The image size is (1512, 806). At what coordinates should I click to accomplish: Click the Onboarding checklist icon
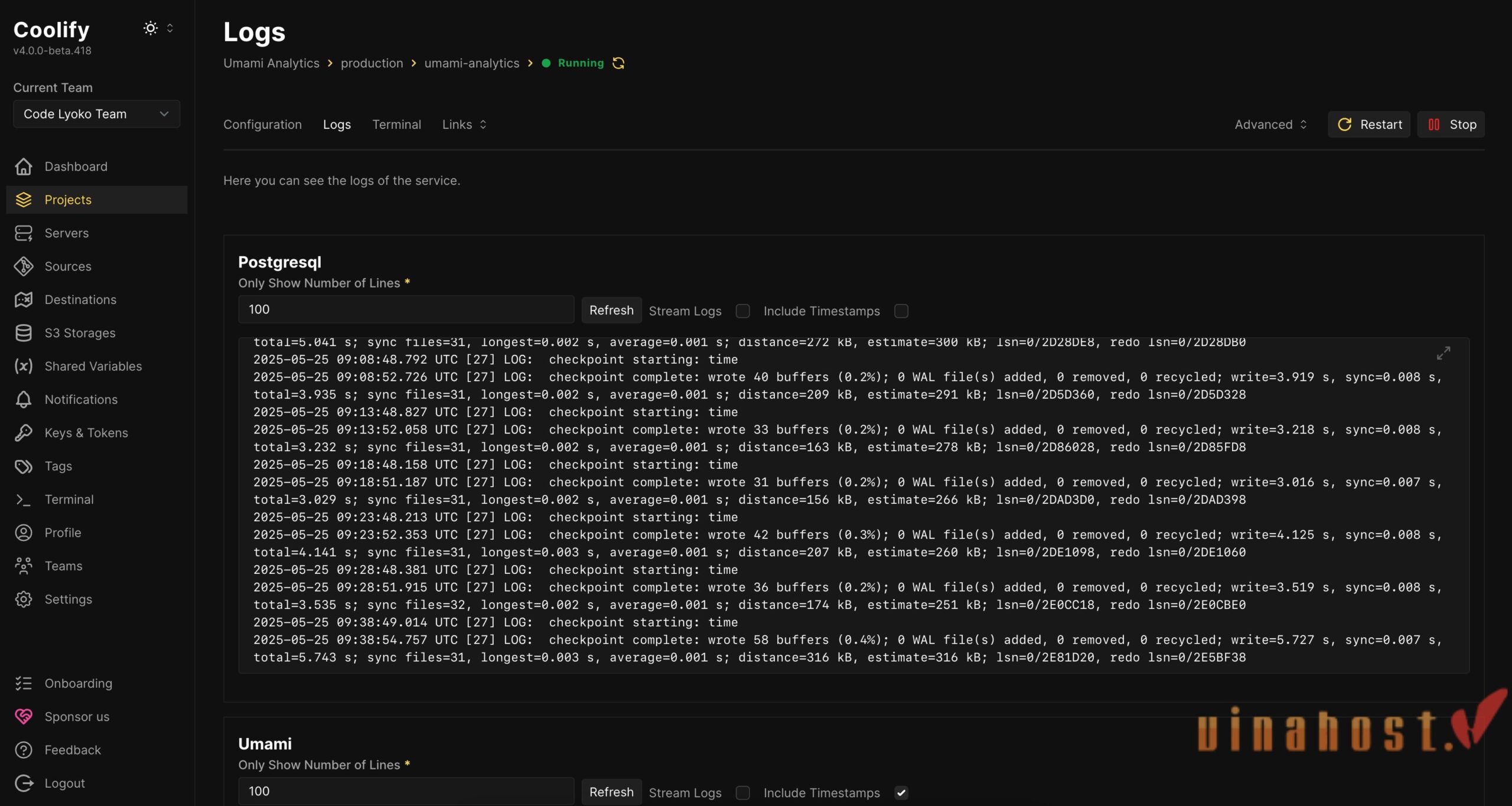[24, 683]
